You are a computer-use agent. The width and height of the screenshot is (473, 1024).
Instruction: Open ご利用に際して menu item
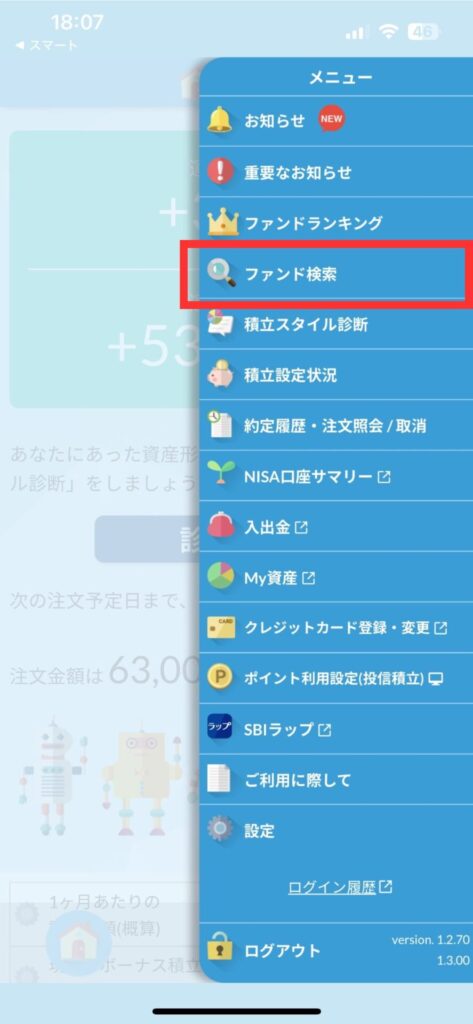tap(336, 780)
